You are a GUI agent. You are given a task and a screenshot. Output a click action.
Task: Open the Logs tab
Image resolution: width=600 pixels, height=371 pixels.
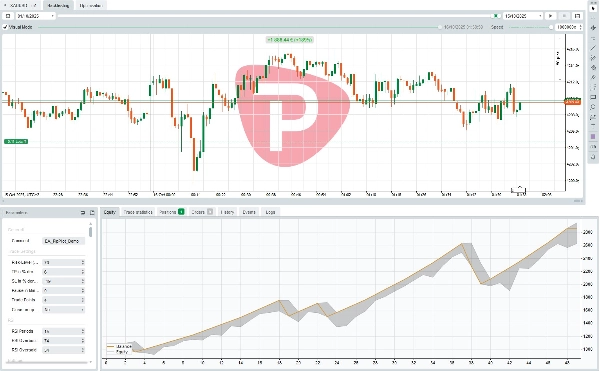pyautogui.click(x=271, y=212)
